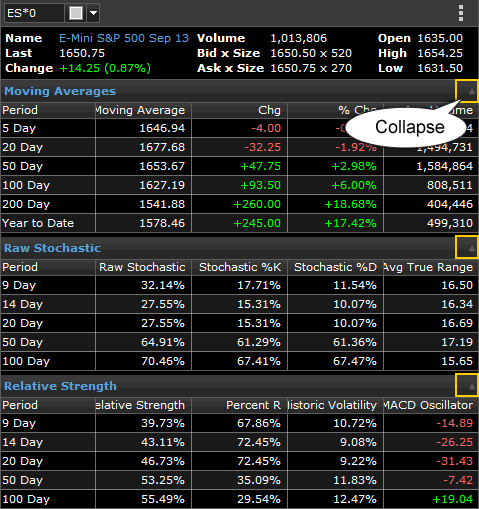Click the Moving Average column header
479x509 pixels.
point(143,110)
